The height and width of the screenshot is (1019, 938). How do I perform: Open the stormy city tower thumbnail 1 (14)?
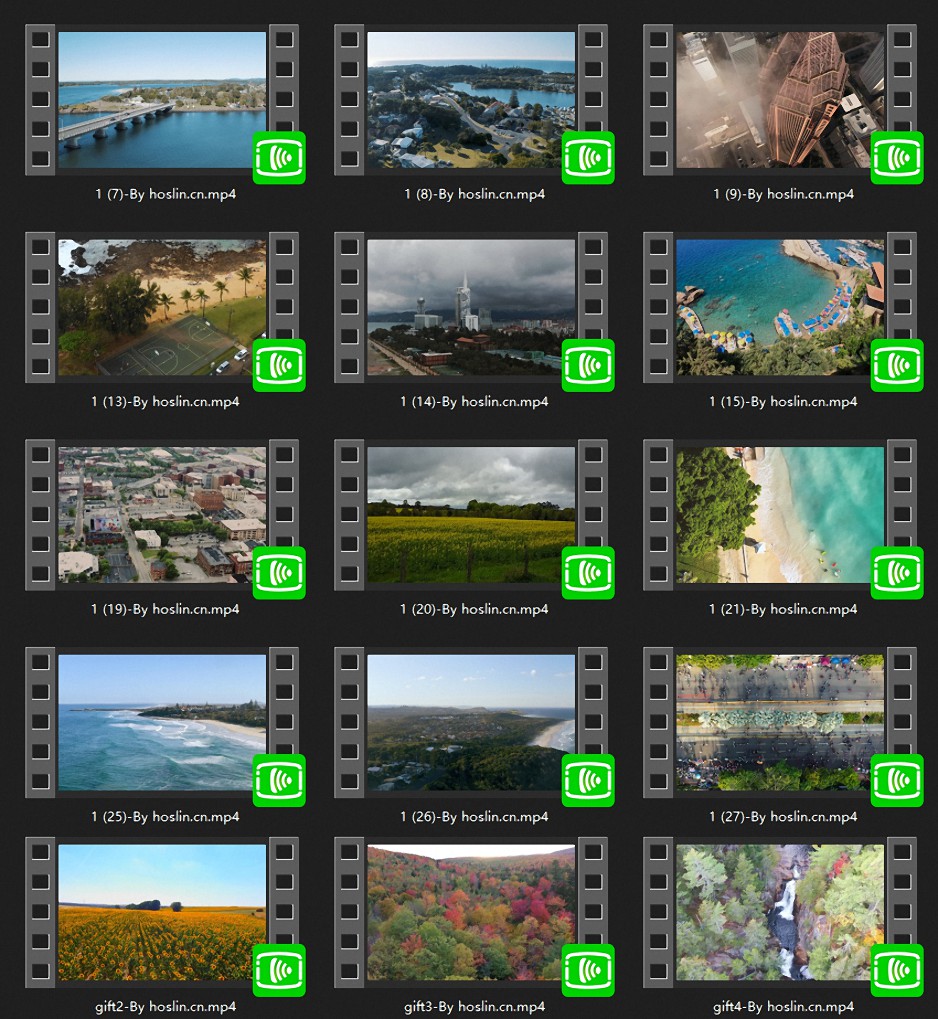click(471, 307)
